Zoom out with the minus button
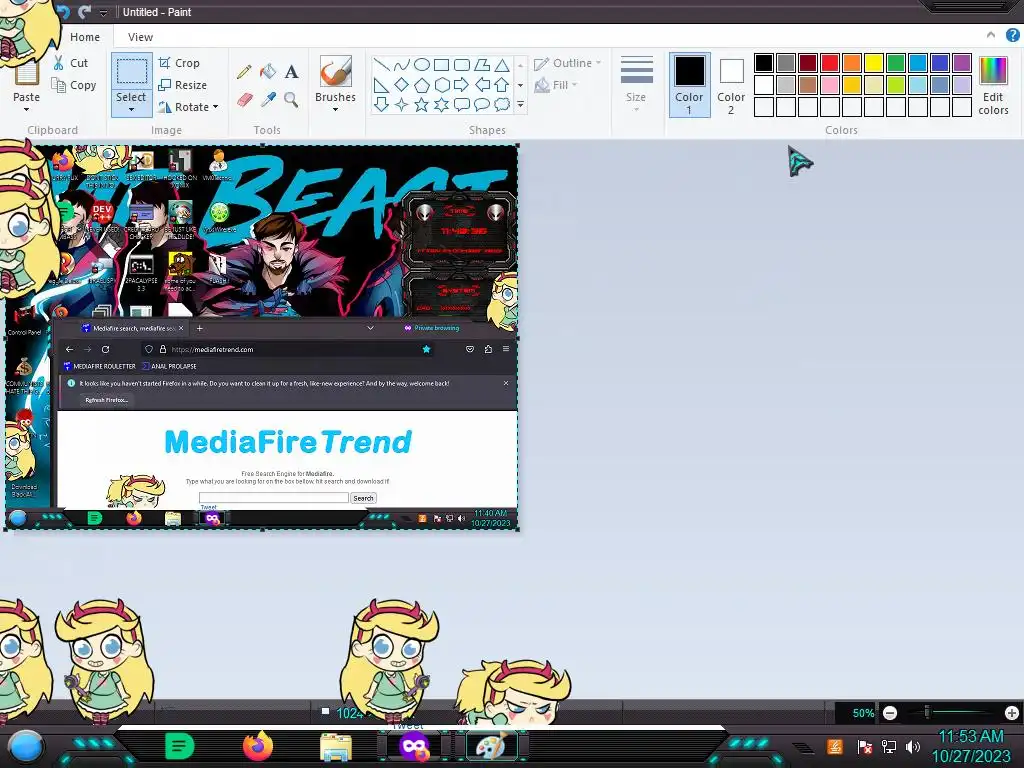Screen dimensions: 1024x768 tap(890, 713)
